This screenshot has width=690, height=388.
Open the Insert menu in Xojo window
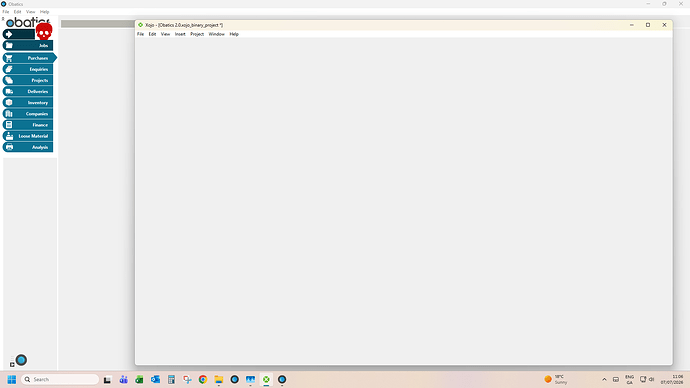(180, 34)
